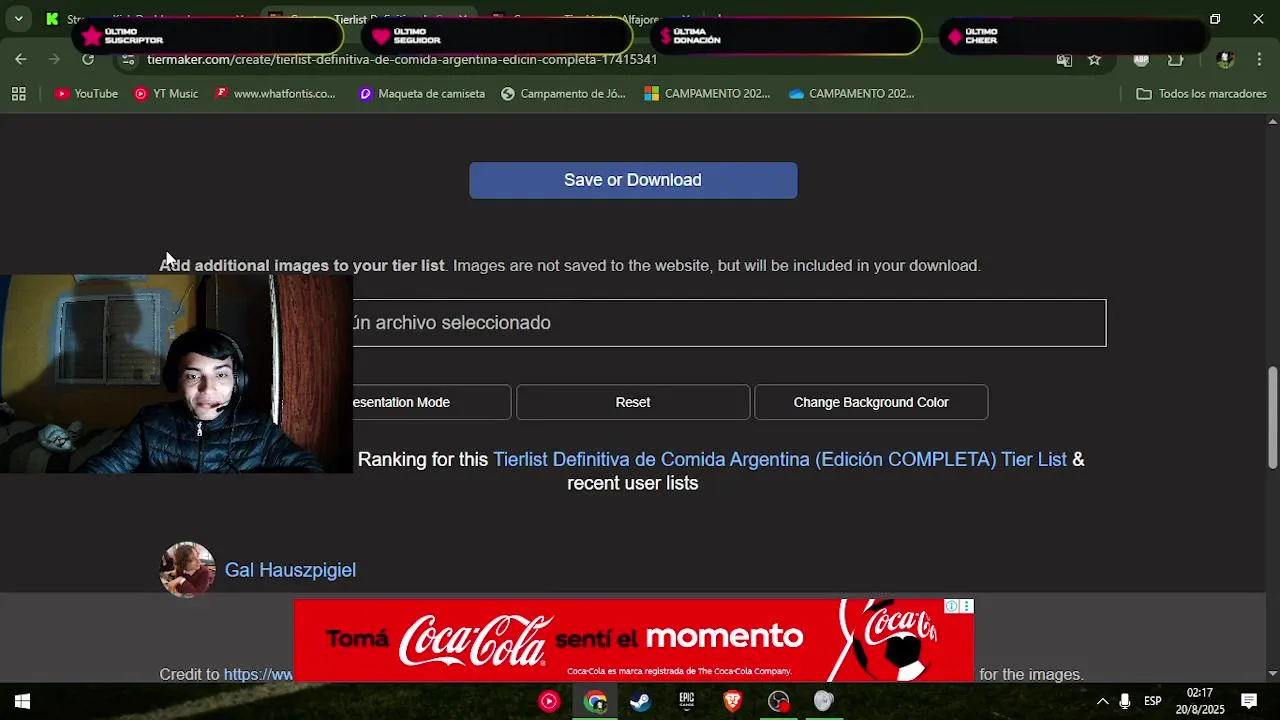Screen dimensions: 1280x720
Task: Reload the page with the refresh icon
Action: [88, 59]
